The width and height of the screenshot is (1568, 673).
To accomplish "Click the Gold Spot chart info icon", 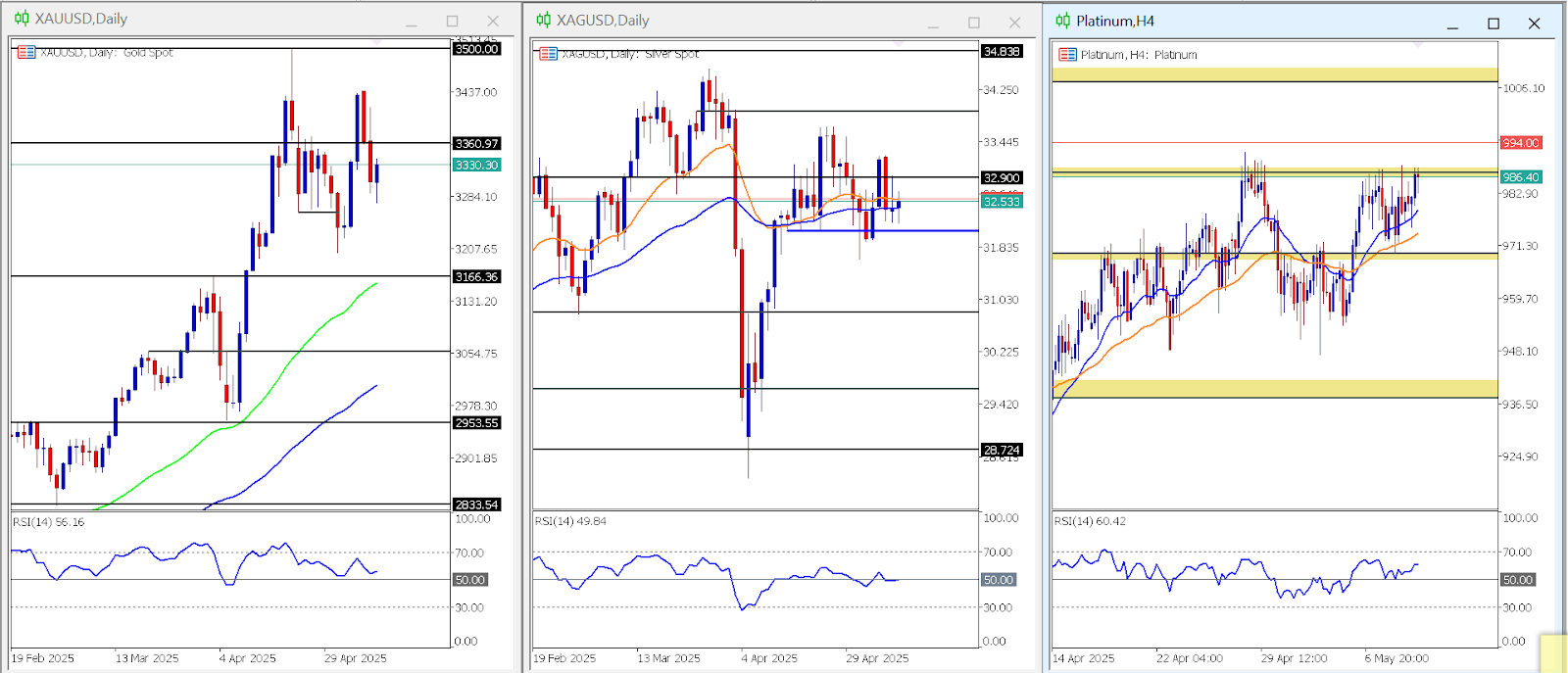I will point(26,52).
